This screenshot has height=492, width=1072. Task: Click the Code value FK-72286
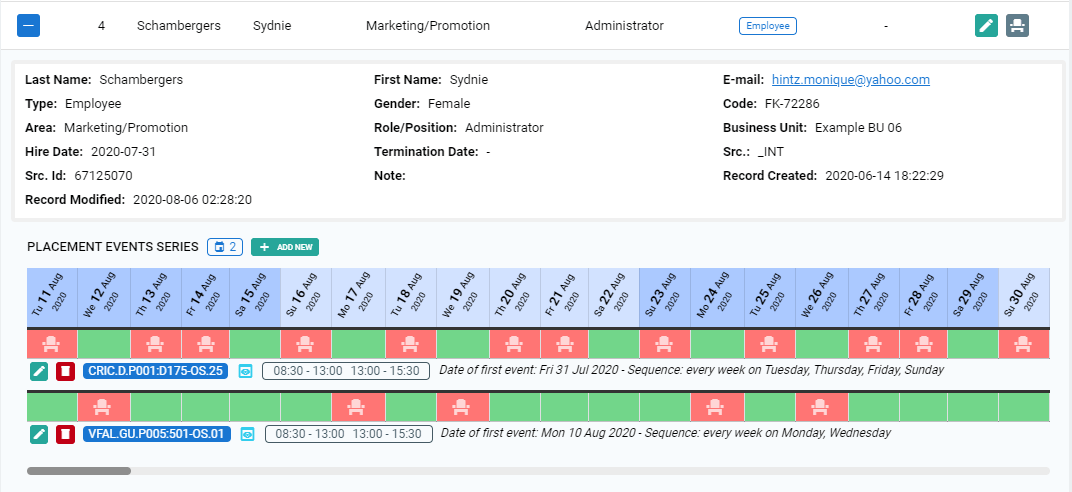coord(792,104)
